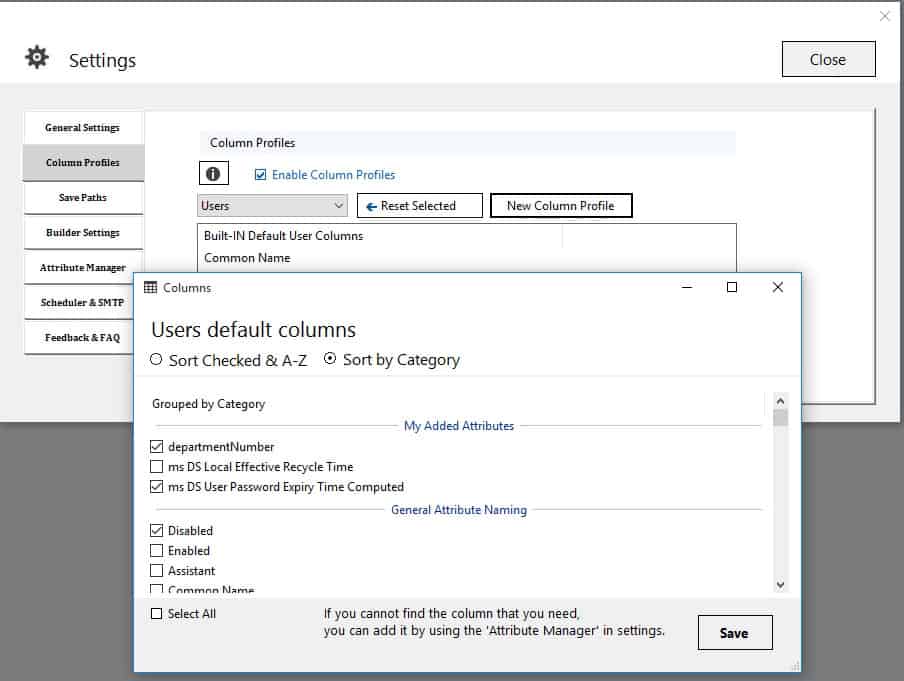Click the Settings gear icon
The width and height of the screenshot is (904, 681).
[37, 58]
